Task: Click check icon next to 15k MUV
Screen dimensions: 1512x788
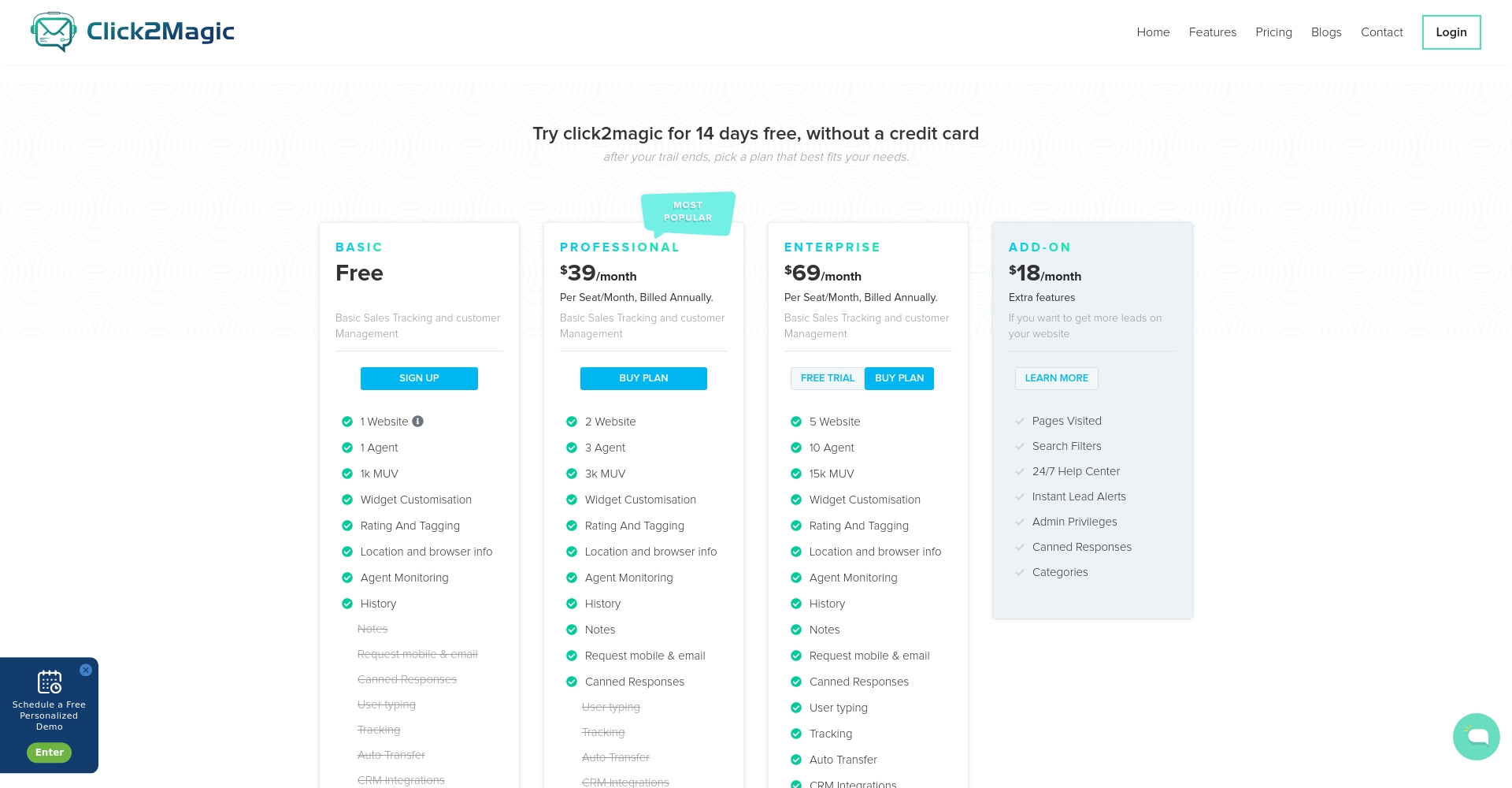Action: click(x=796, y=474)
